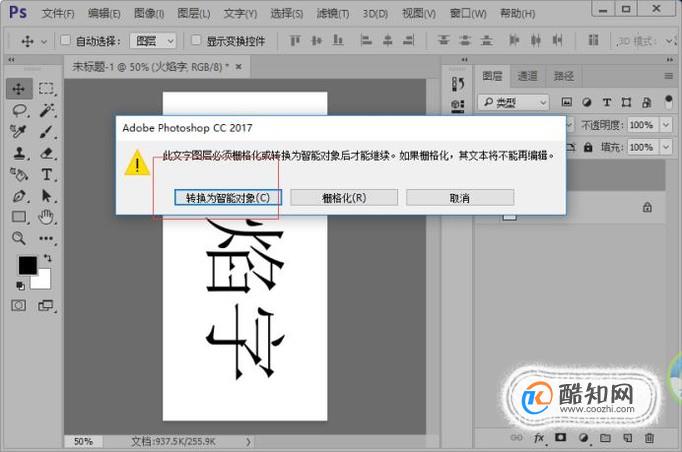Open the 3D(D) menu

tap(375, 13)
